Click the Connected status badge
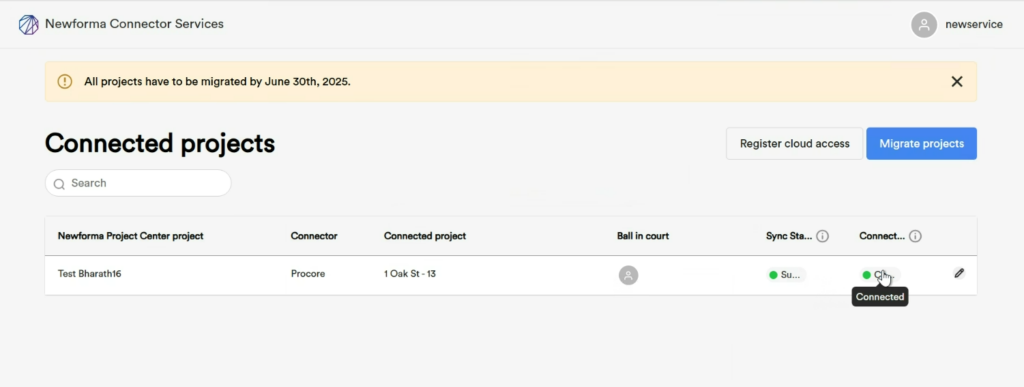This screenshot has height=387, width=1024. click(880, 275)
